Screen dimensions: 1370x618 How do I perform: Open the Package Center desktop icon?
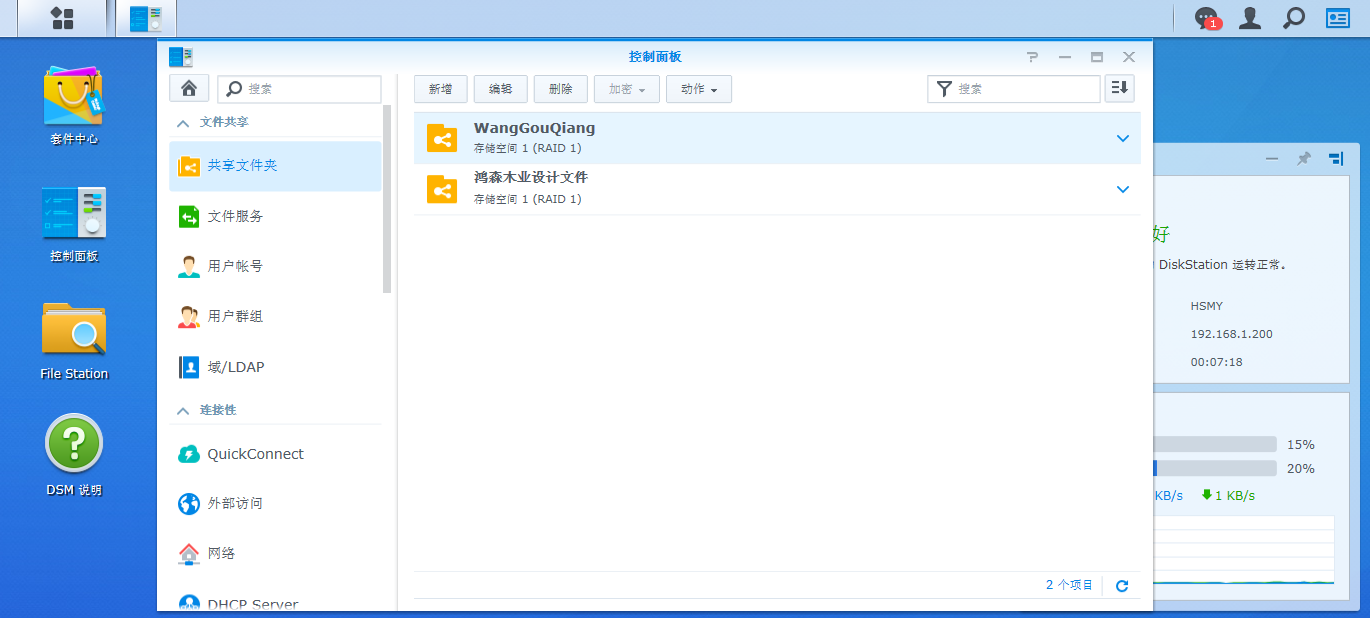(74, 104)
